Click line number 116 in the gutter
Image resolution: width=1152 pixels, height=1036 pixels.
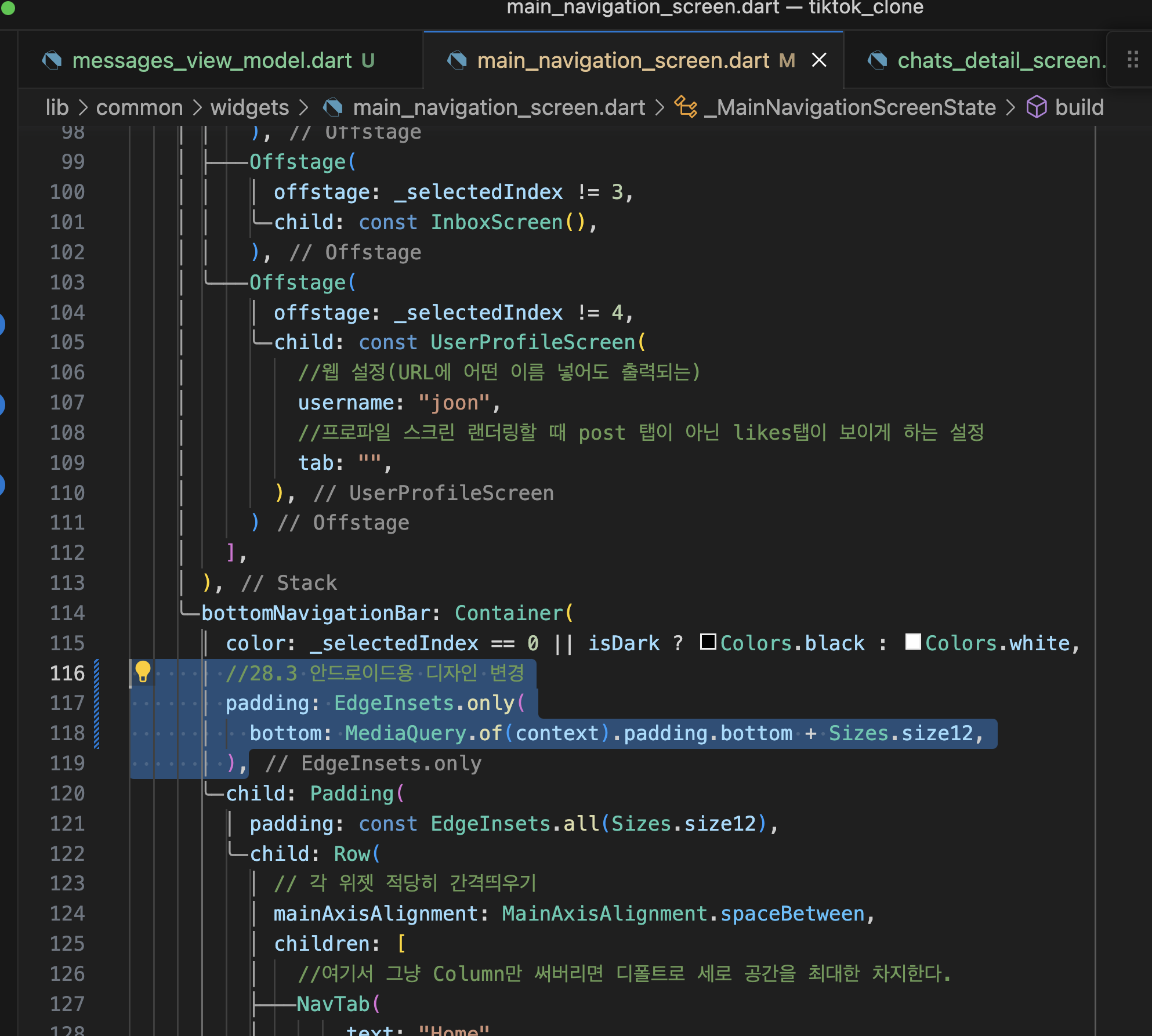pos(67,673)
